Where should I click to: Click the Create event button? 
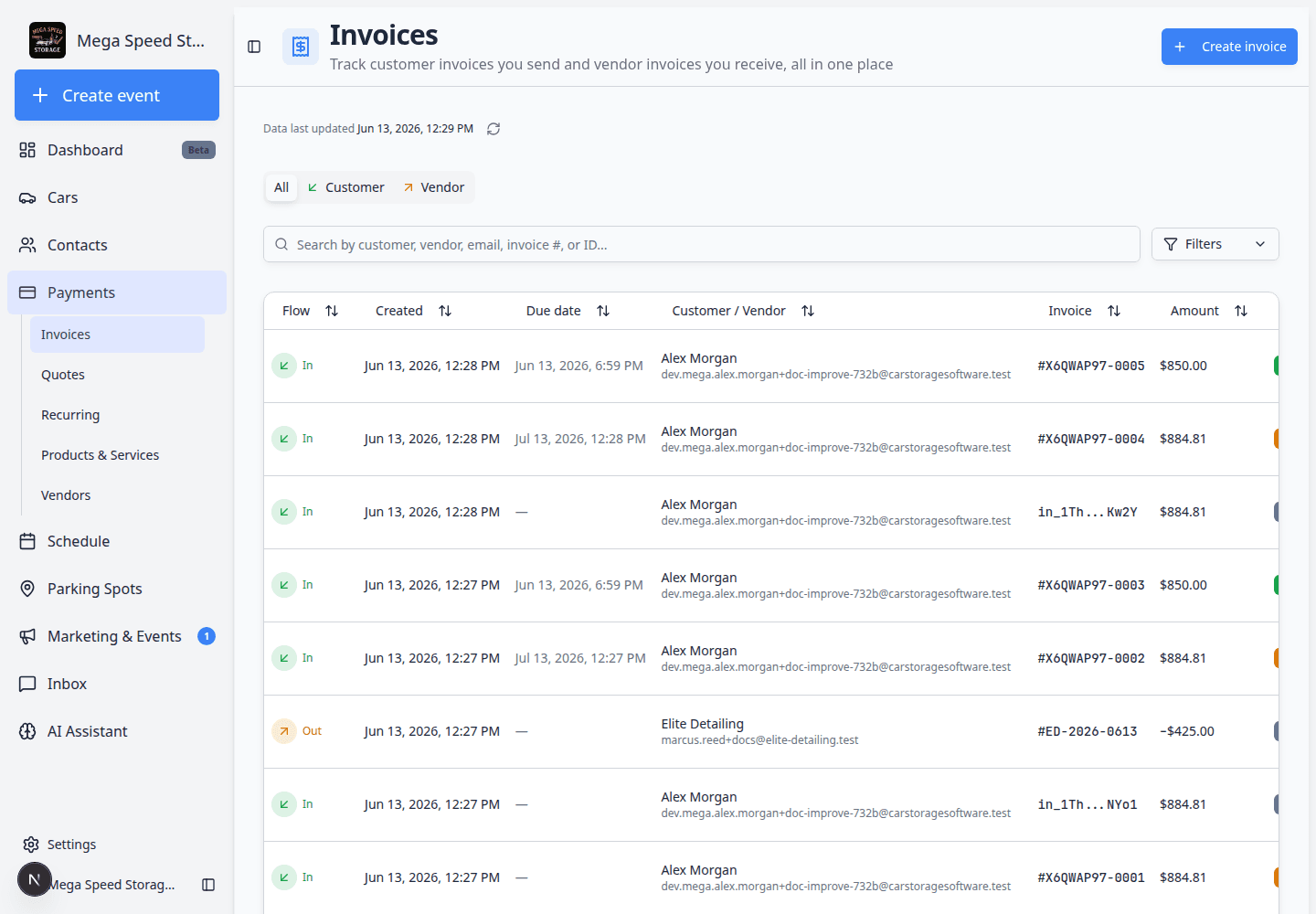point(117,95)
